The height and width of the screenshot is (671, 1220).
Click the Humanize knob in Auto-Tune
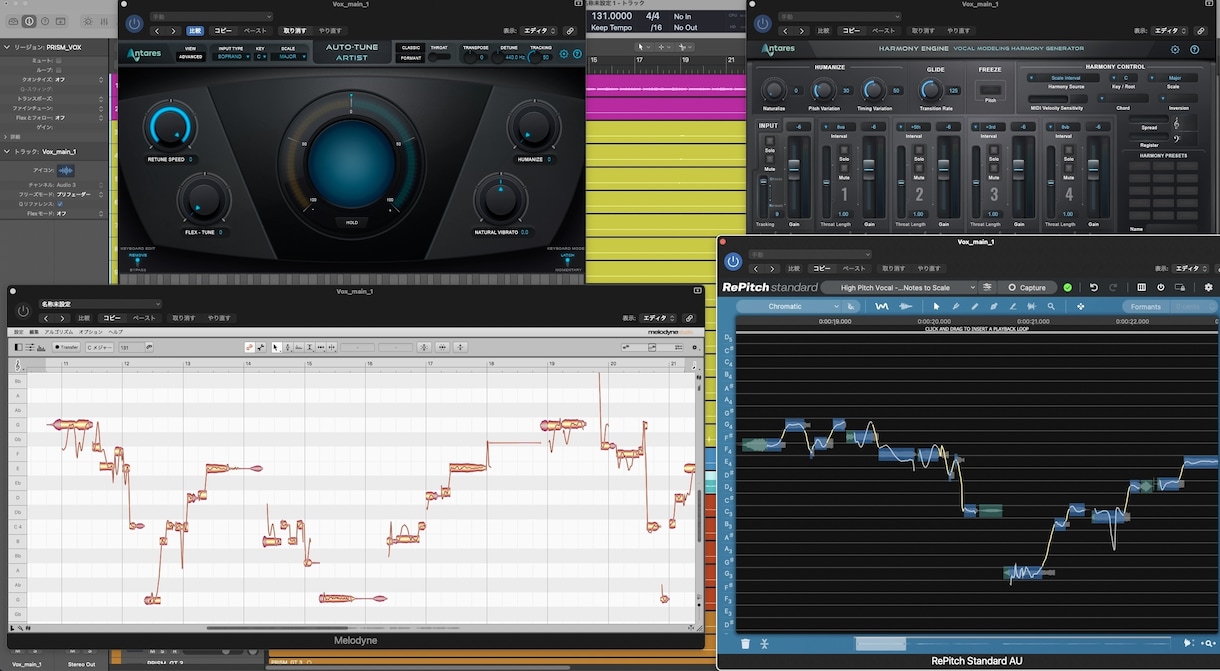point(533,128)
